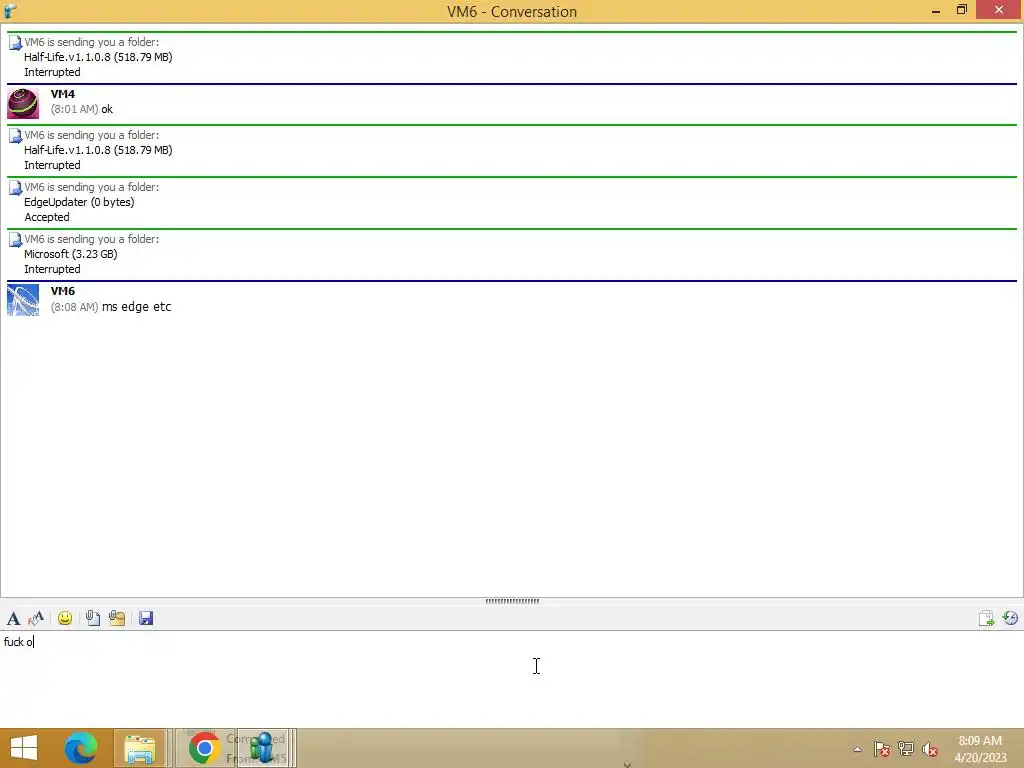The height and width of the screenshot is (768, 1024).
Task: Click the send file paperclip icon
Action: click(x=93, y=618)
